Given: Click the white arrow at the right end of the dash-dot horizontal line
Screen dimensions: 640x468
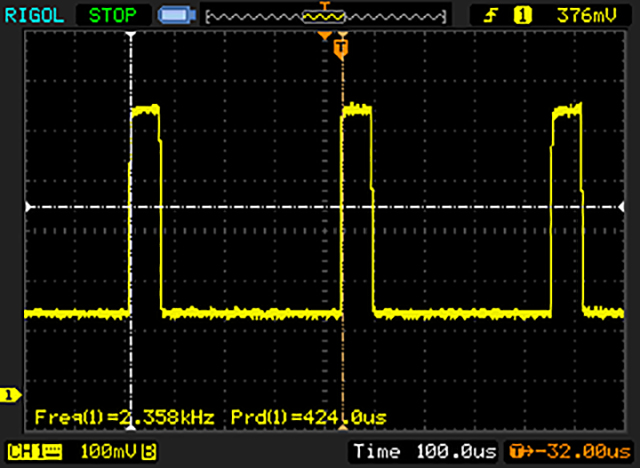Looking at the screenshot, I should 621,207.
